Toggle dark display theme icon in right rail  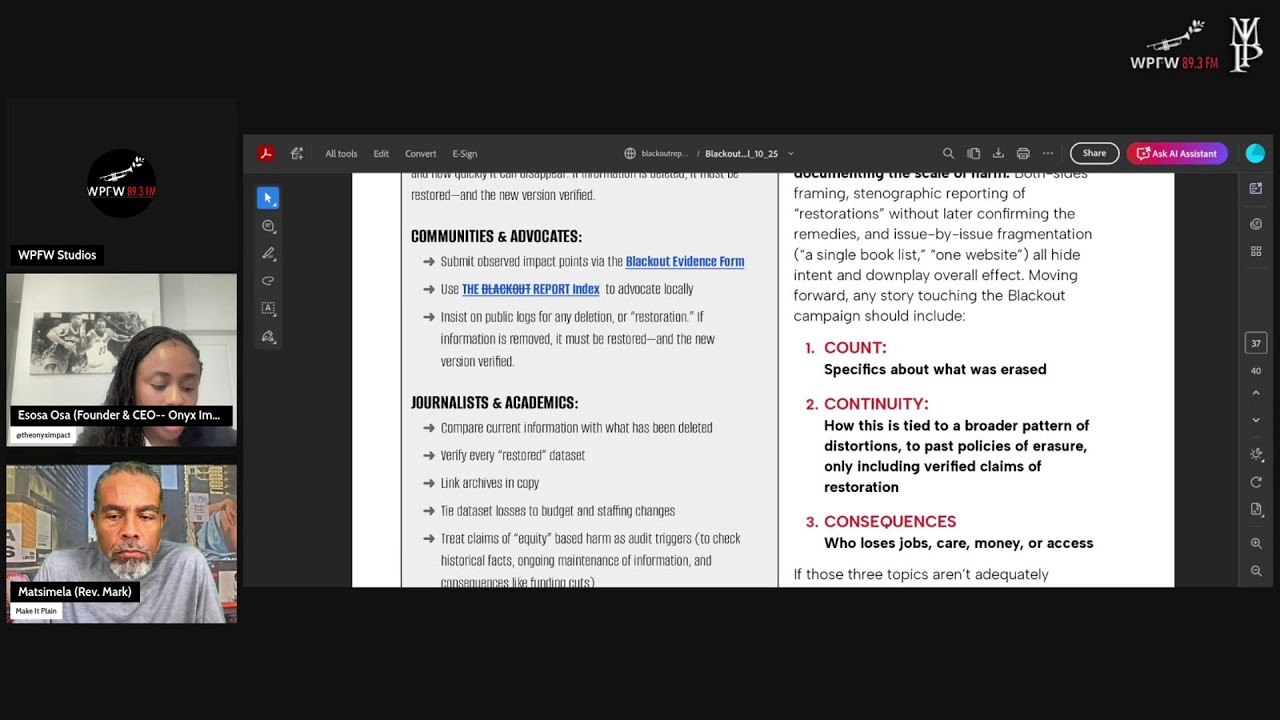pos(1256,454)
